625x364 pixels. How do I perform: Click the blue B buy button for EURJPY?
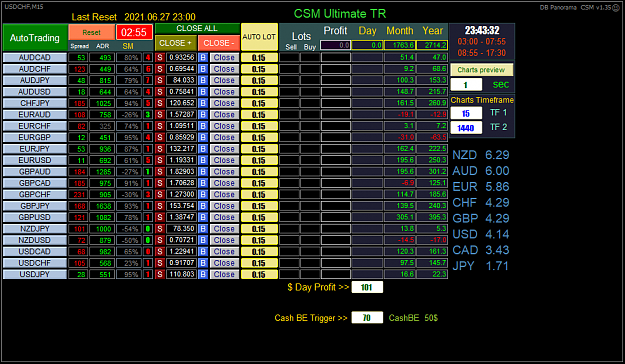(x=203, y=149)
